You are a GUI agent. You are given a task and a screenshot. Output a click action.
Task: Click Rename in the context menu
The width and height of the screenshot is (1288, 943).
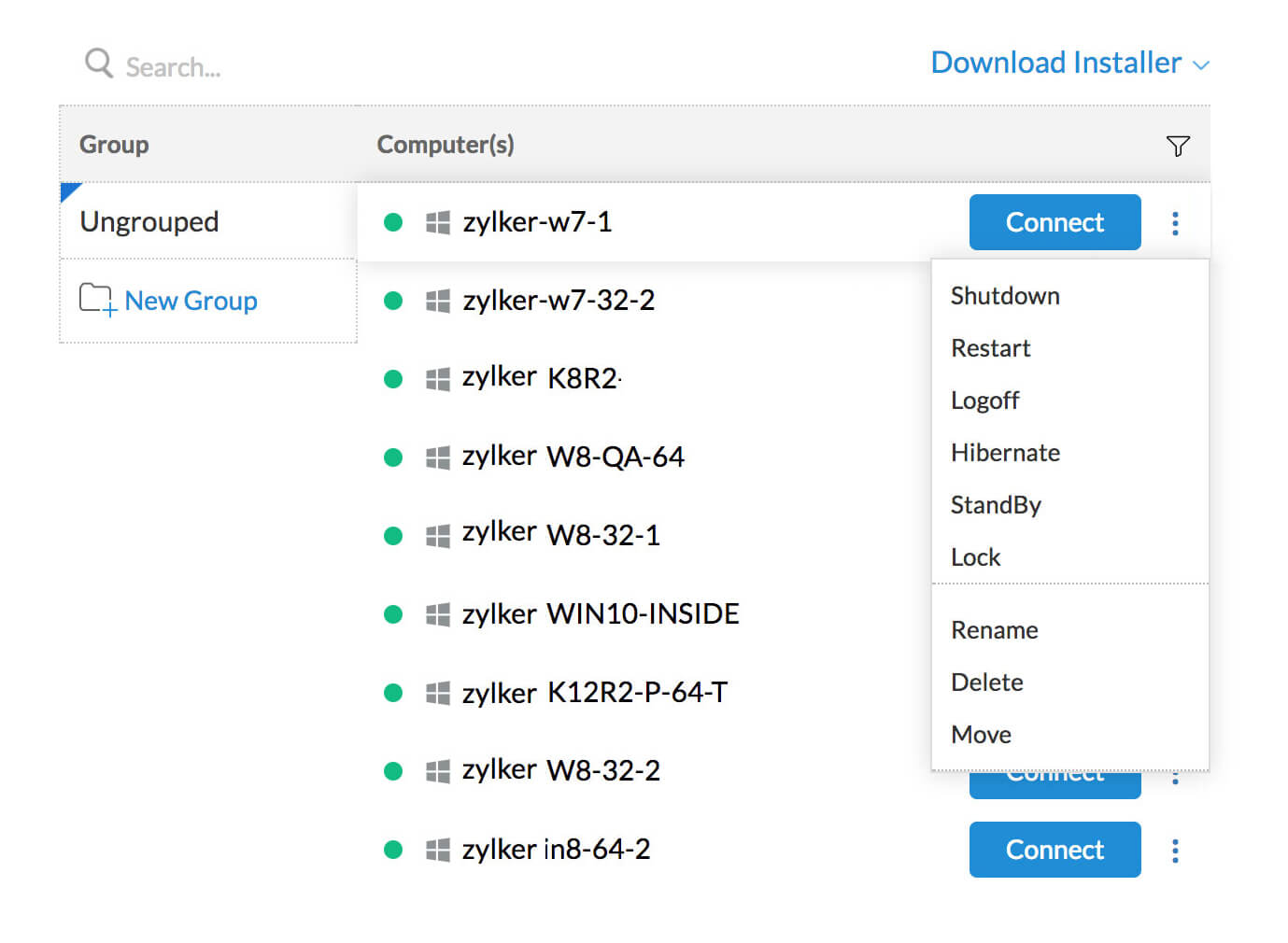(994, 630)
